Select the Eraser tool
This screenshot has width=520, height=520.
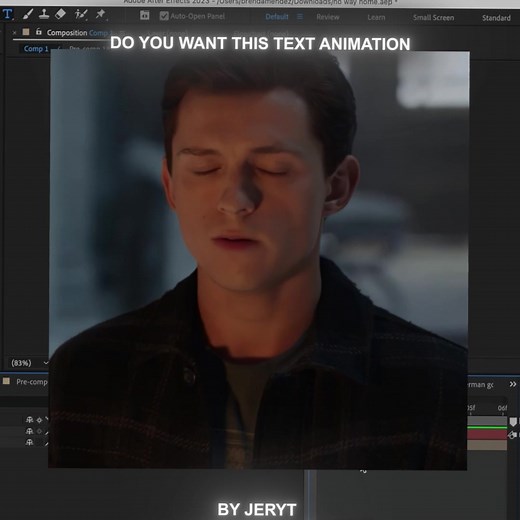coord(60,14)
